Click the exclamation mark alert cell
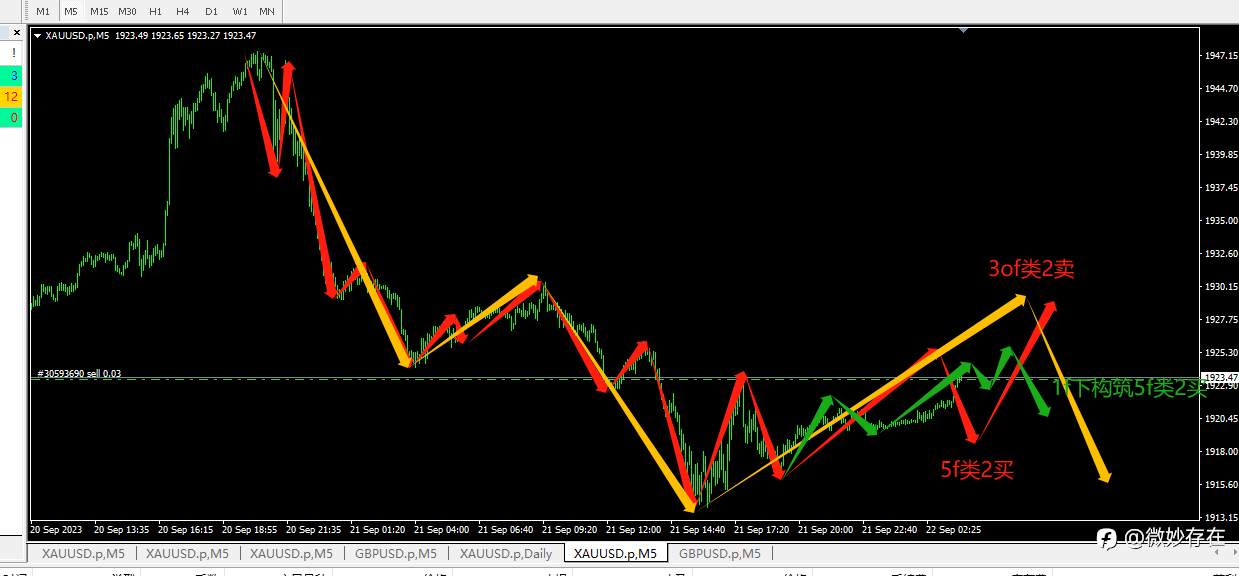Screen dimensions: 1239x576 (x=12, y=53)
